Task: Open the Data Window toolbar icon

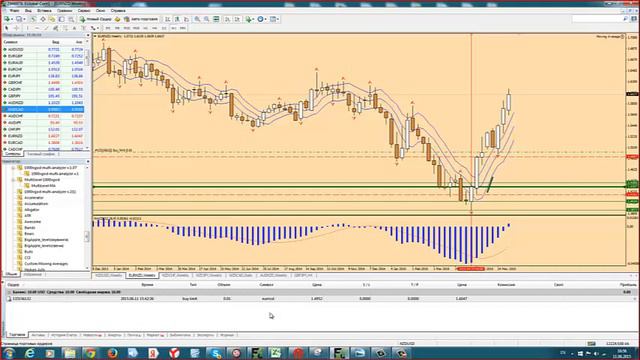Action: tap(42, 19)
